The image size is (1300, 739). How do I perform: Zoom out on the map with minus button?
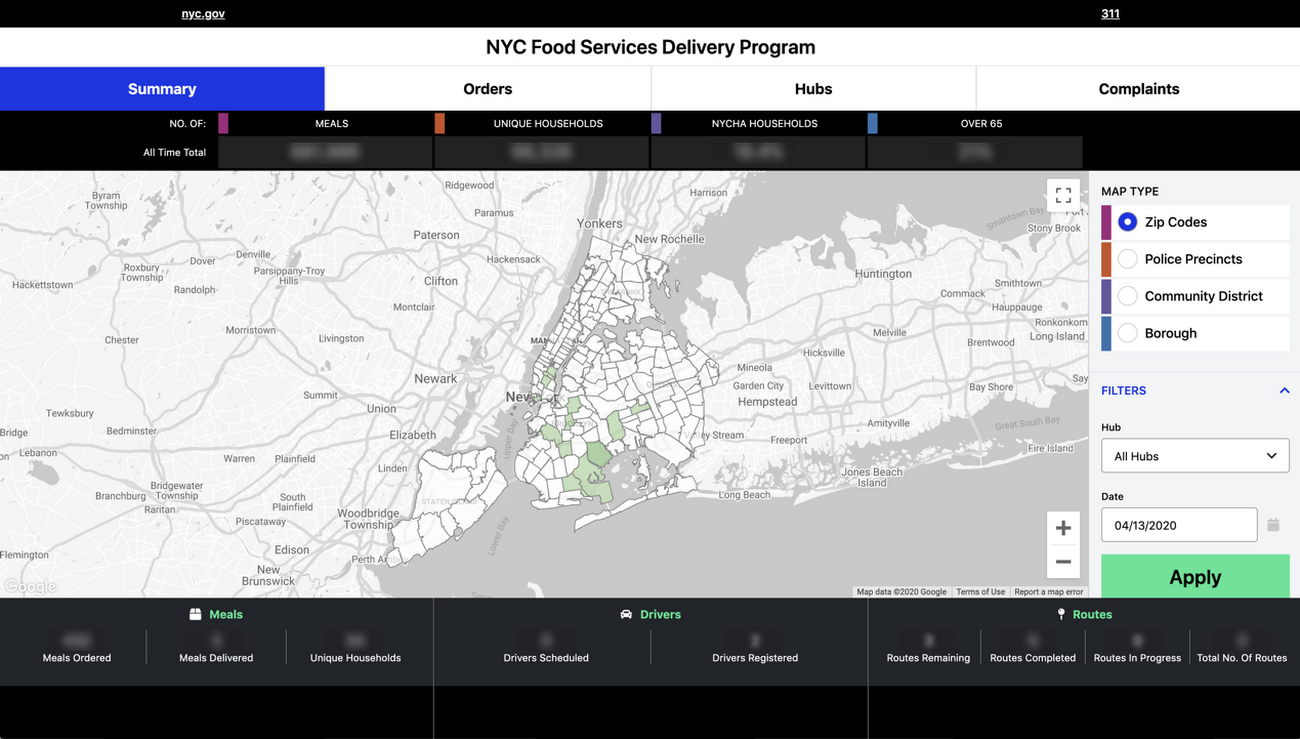(1063, 562)
